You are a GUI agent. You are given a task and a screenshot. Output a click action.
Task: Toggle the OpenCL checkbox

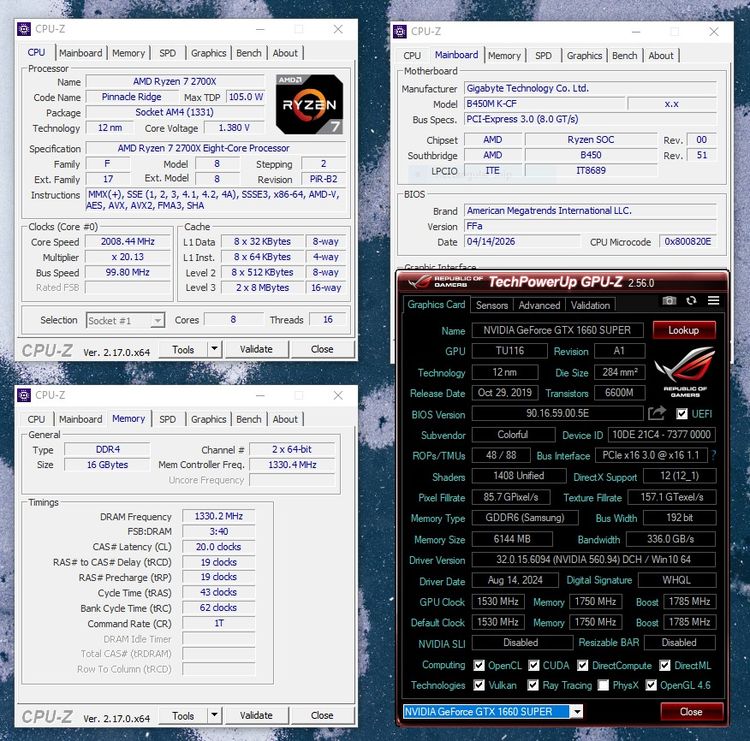click(x=478, y=665)
